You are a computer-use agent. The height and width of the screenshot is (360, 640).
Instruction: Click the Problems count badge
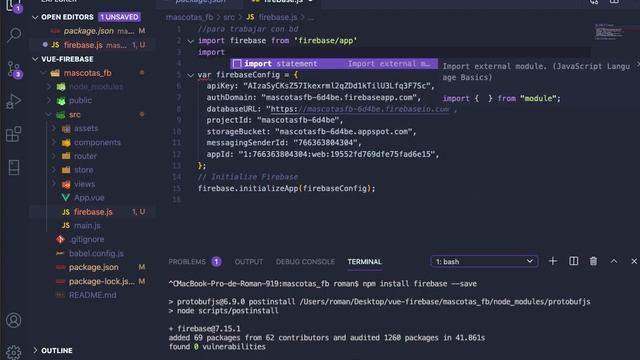click(x=216, y=262)
